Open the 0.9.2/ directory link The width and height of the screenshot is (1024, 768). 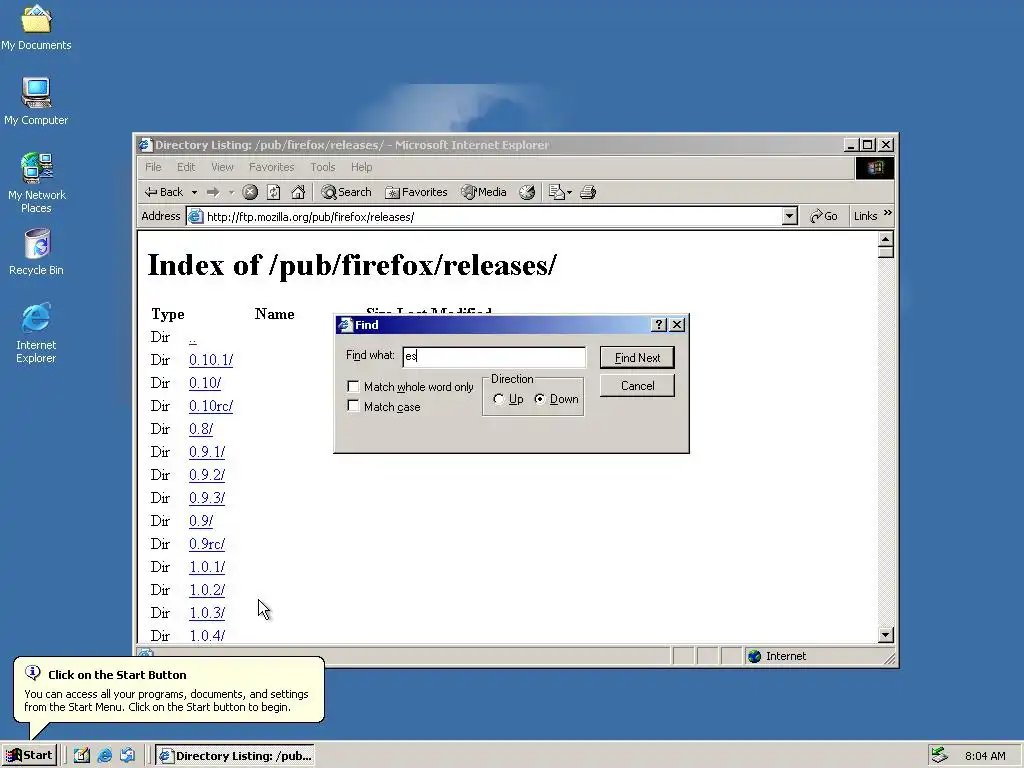point(207,475)
